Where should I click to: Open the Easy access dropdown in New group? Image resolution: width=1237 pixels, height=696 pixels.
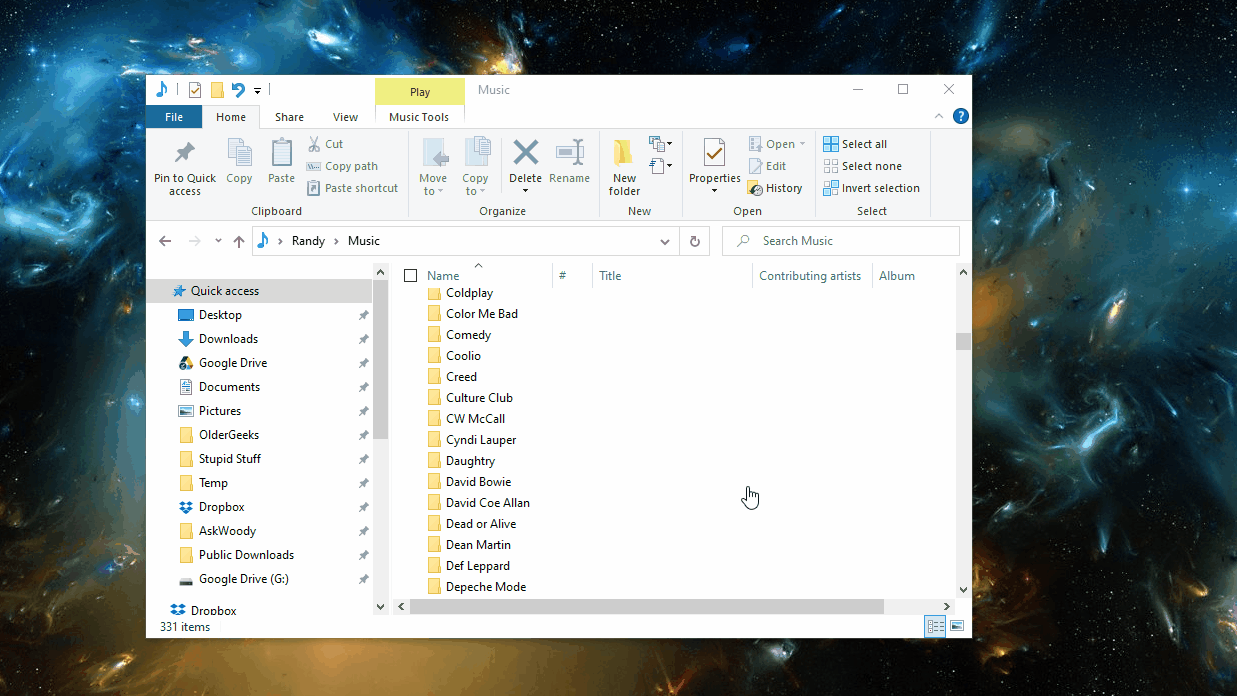click(660, 166)
